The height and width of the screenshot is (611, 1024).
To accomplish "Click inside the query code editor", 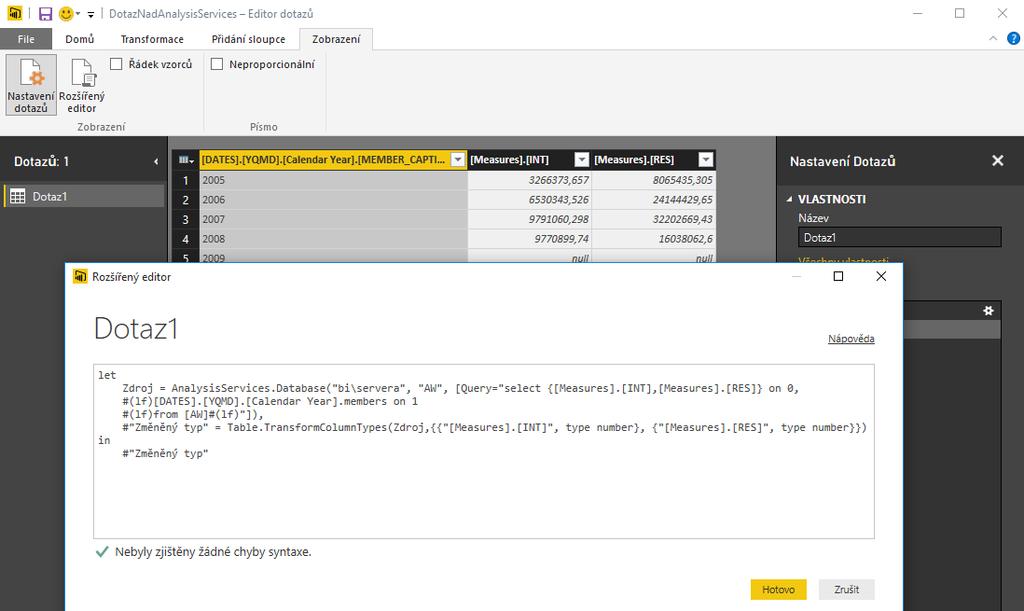I will 483,451.
